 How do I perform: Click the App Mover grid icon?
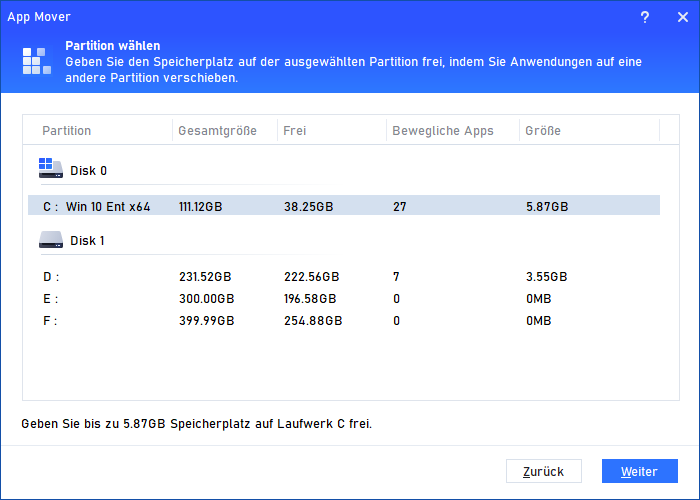click(36, 62)
